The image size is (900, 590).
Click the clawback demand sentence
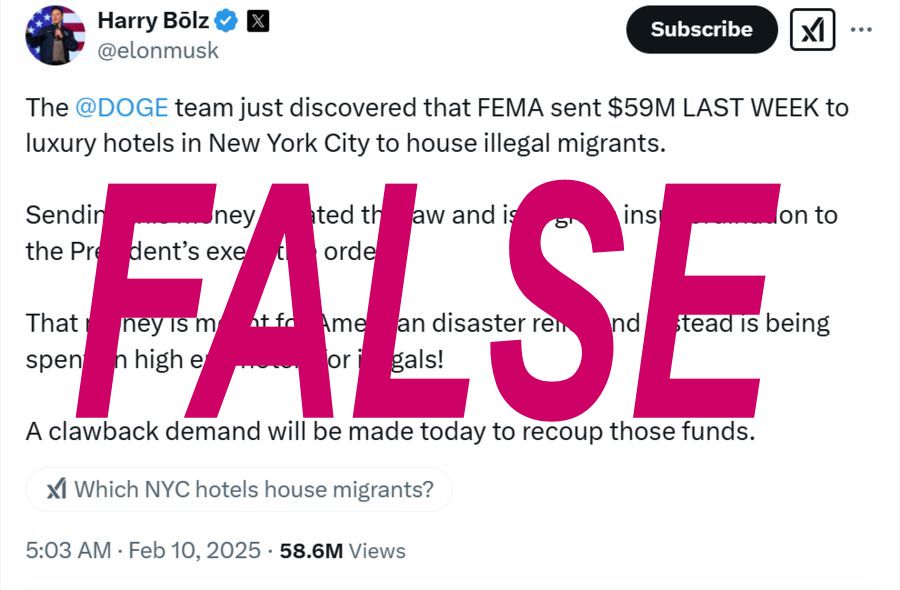[x=389, y=432]
